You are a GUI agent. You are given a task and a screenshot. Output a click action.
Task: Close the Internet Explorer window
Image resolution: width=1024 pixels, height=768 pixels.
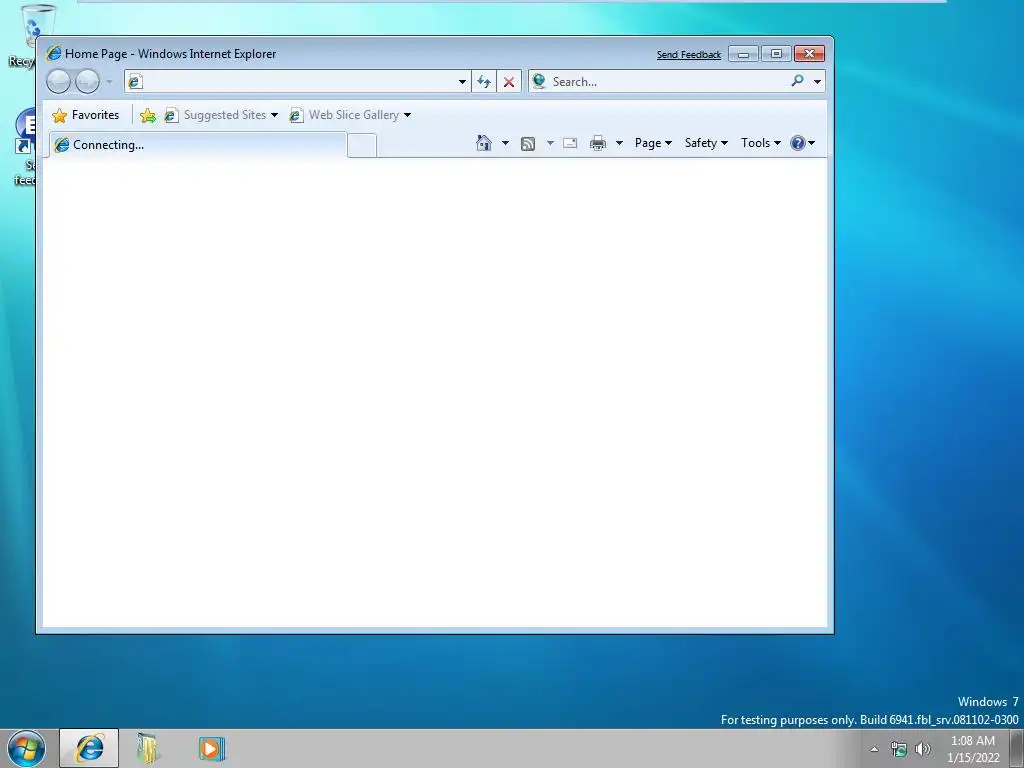pos(809,54)
